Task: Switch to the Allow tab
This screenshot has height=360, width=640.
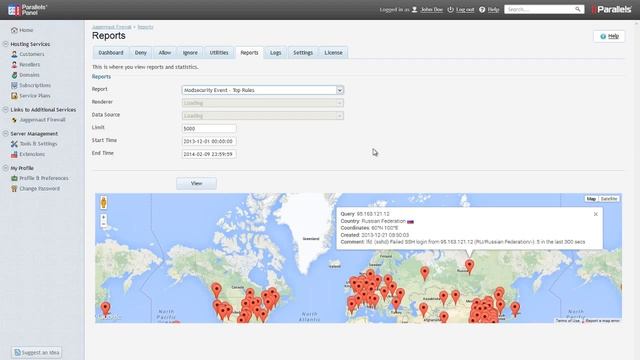Action: click(x=165, y=53)
